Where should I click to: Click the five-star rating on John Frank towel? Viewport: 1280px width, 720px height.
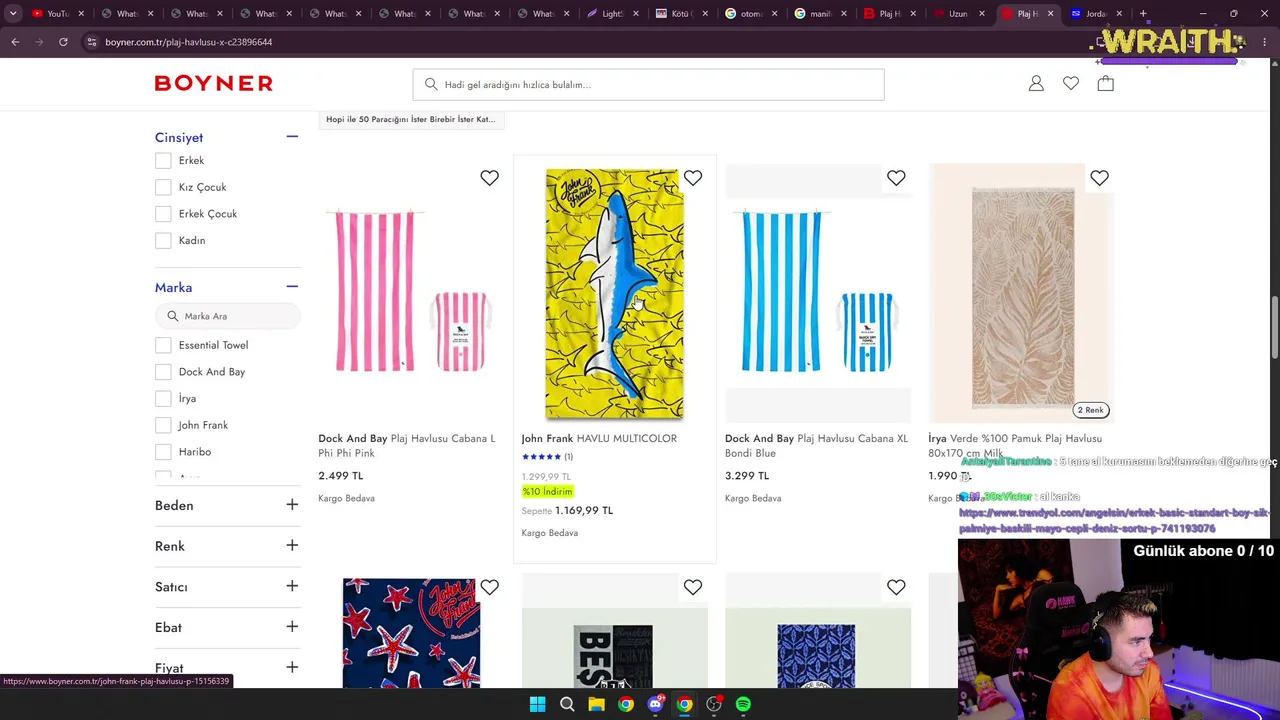coord(541,457)
